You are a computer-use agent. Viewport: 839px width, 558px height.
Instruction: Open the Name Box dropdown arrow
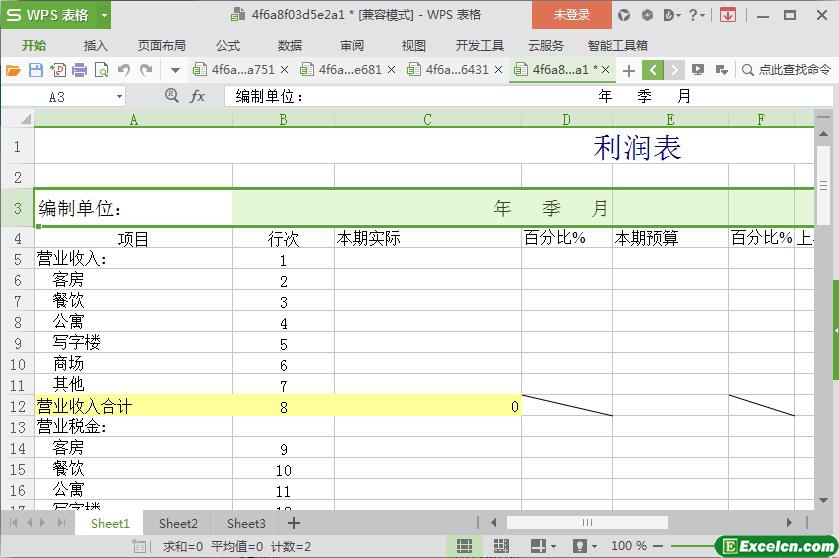click(x=119, y=97)
